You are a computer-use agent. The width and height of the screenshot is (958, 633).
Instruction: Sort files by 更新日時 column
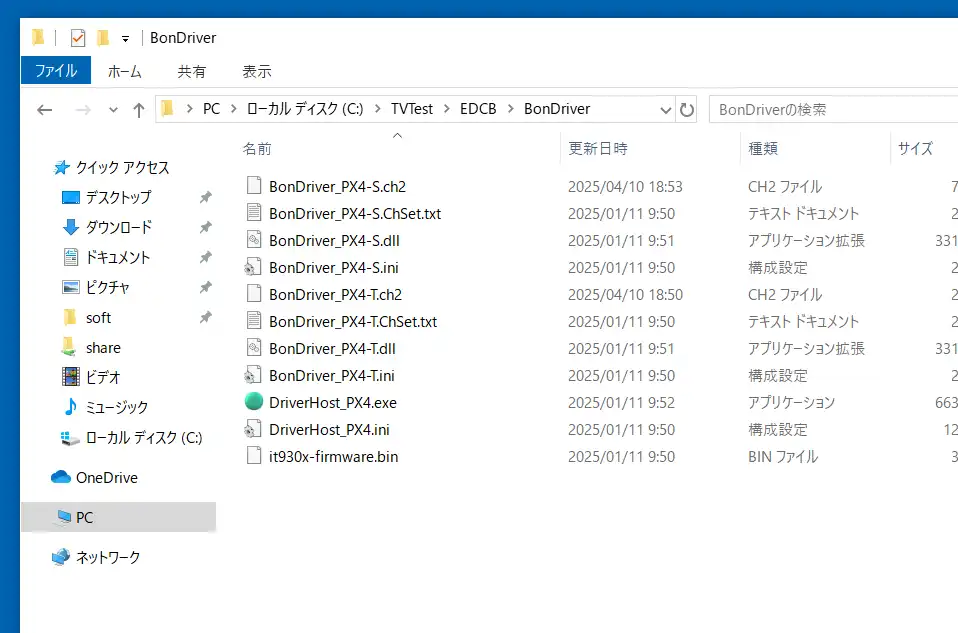[x=598, y=149]
